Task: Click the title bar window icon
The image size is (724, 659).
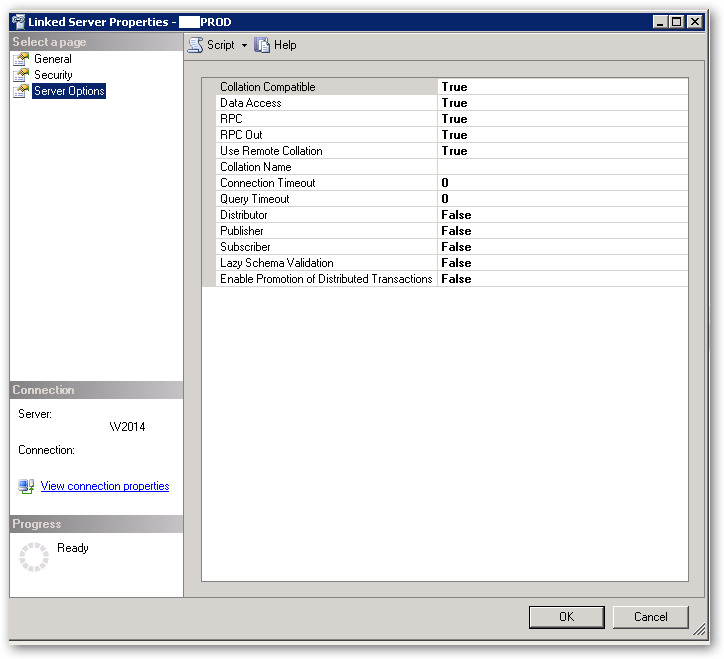Action: click(x=18, y=22)
